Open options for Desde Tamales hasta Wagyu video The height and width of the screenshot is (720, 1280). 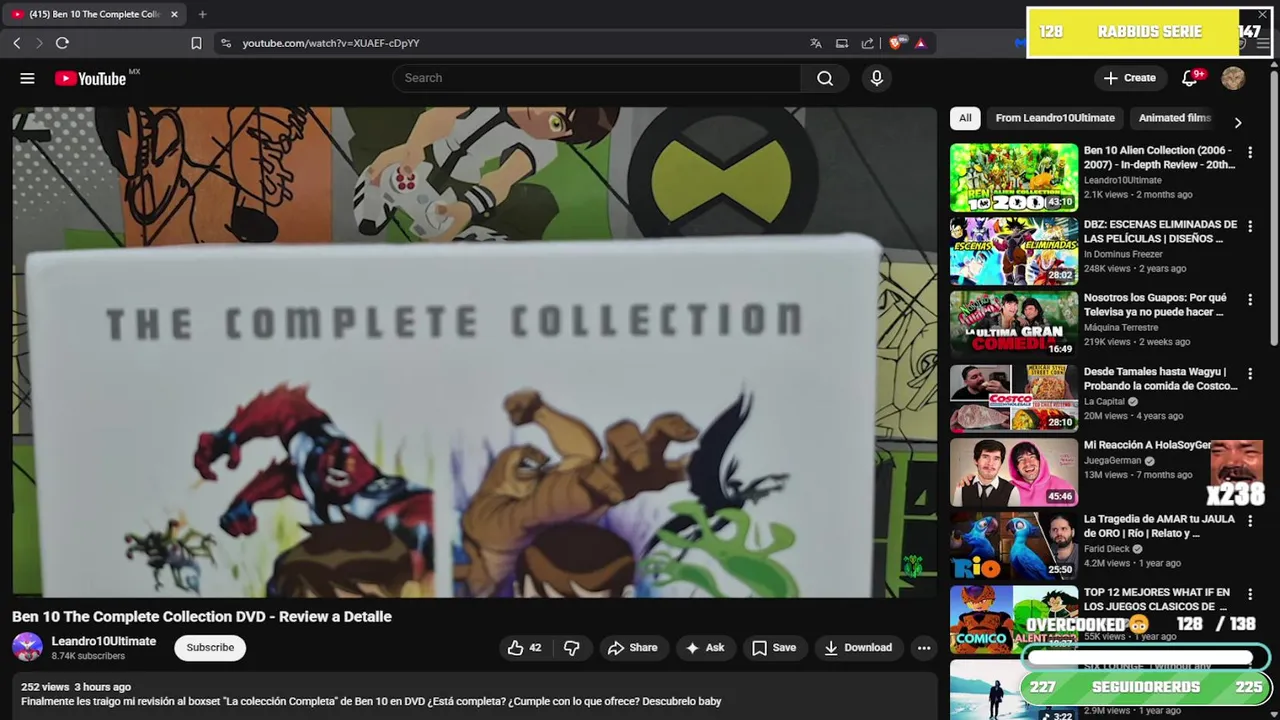tap(1250, 374)
